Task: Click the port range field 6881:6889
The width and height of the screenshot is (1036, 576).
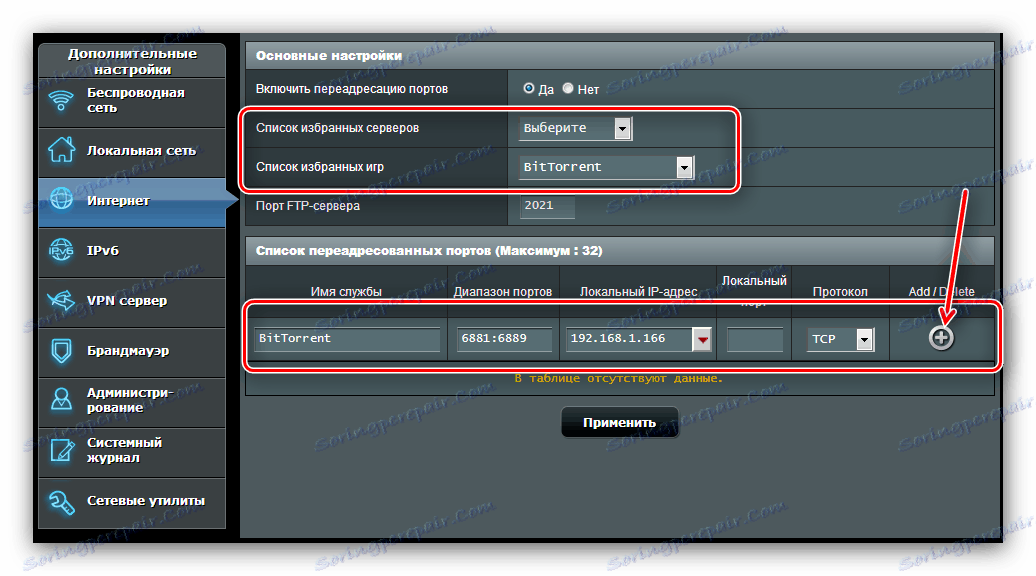Action: pyautogui.click(x=504, y=338)
